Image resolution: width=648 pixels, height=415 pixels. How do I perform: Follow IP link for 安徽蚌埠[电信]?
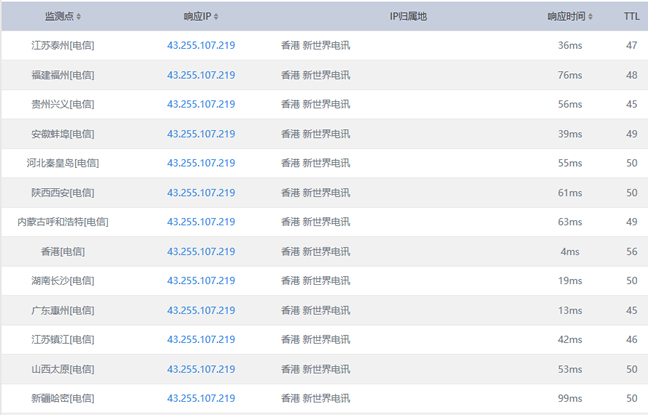pyautogui.click(x=201, y=134)
